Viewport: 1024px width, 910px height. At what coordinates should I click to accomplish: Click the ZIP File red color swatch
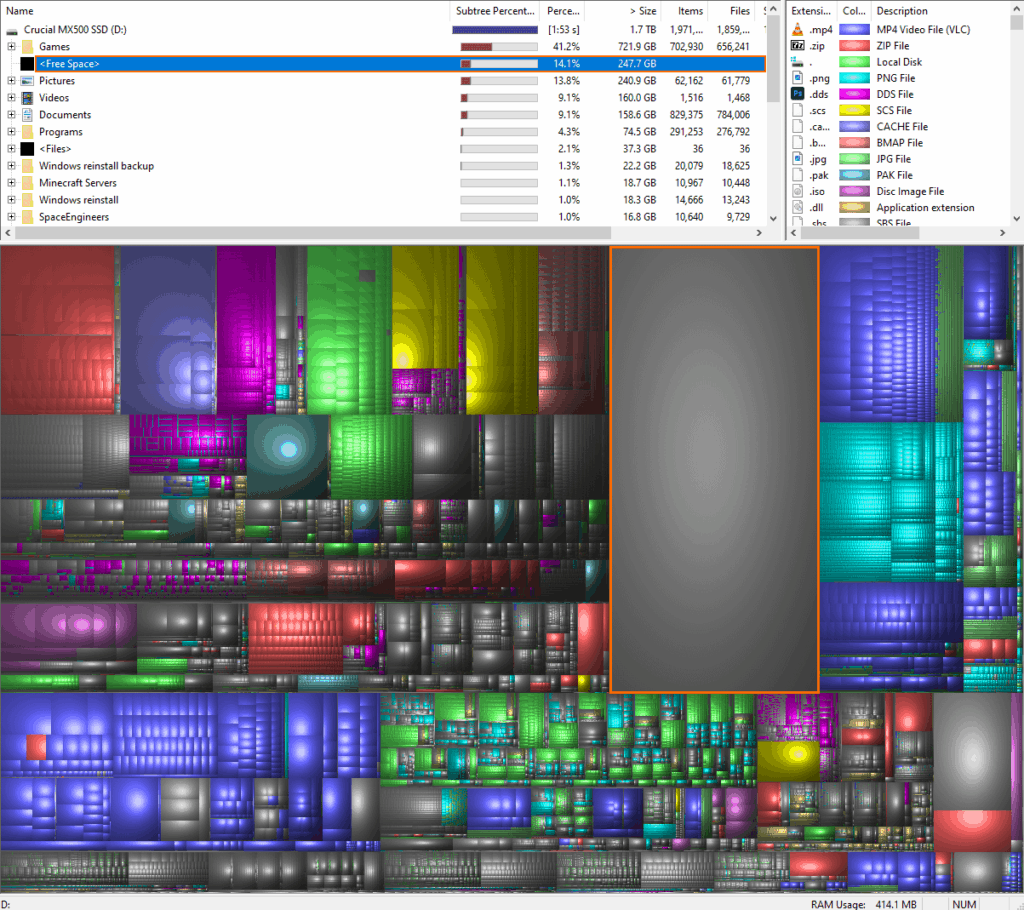(854, 46)
